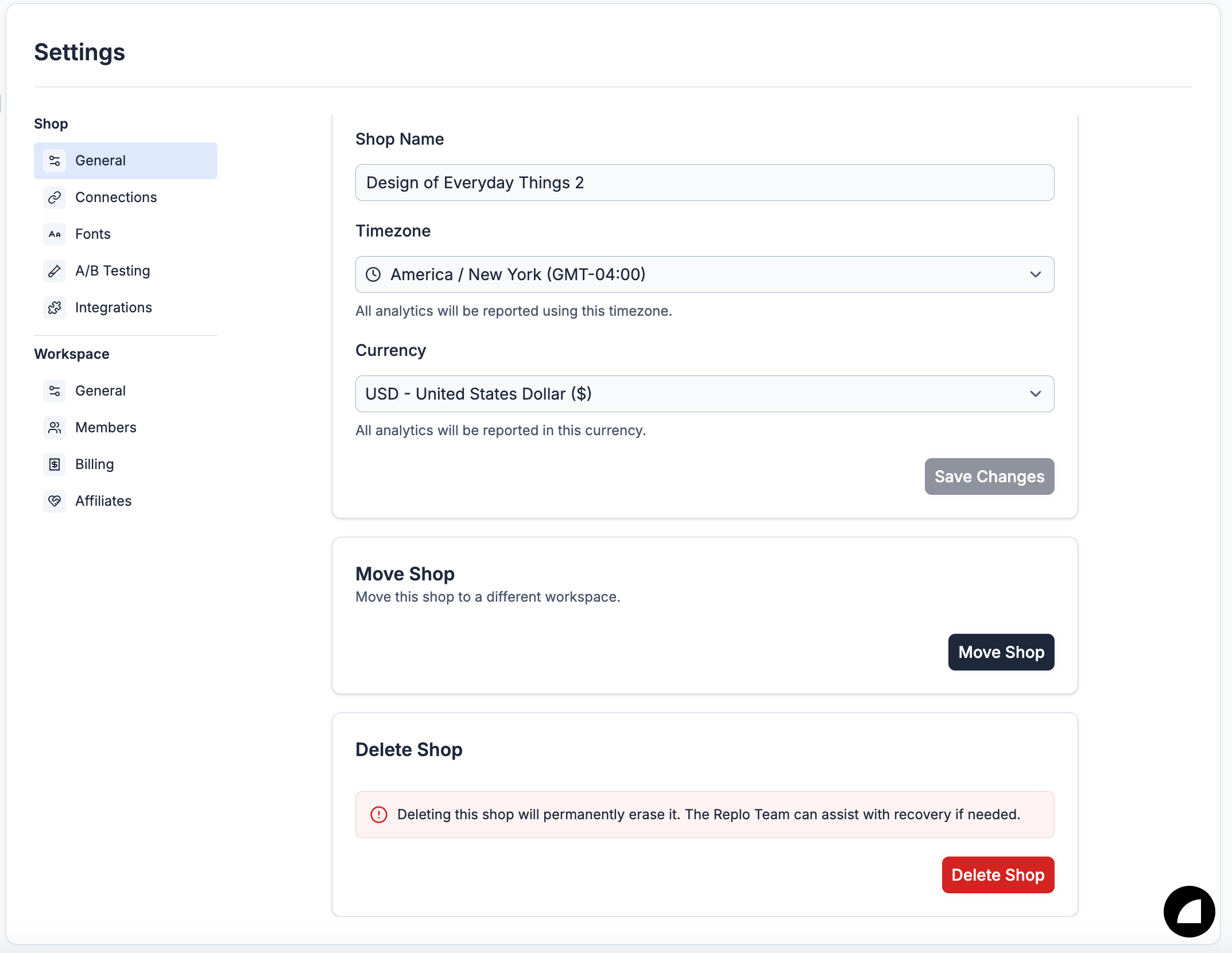Click the Fonts Aa icon
Image resolution: width=1232 pixels, height=953 pixels.
tap(55, 234)
